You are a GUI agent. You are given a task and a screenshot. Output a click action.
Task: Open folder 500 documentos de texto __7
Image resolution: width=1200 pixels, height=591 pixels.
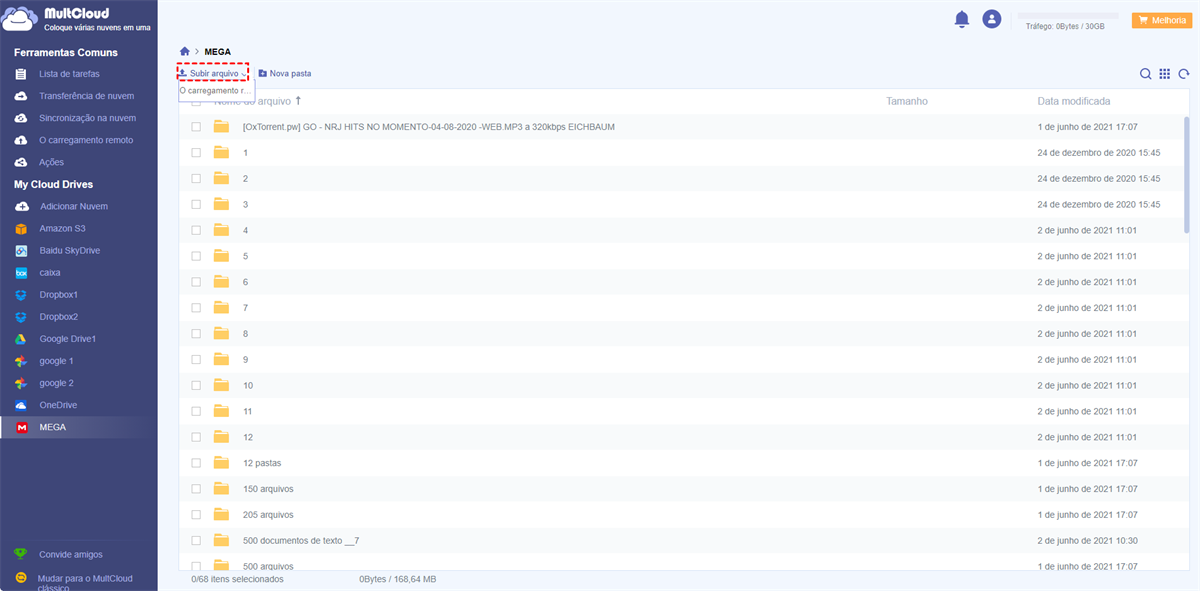[301, 541]
